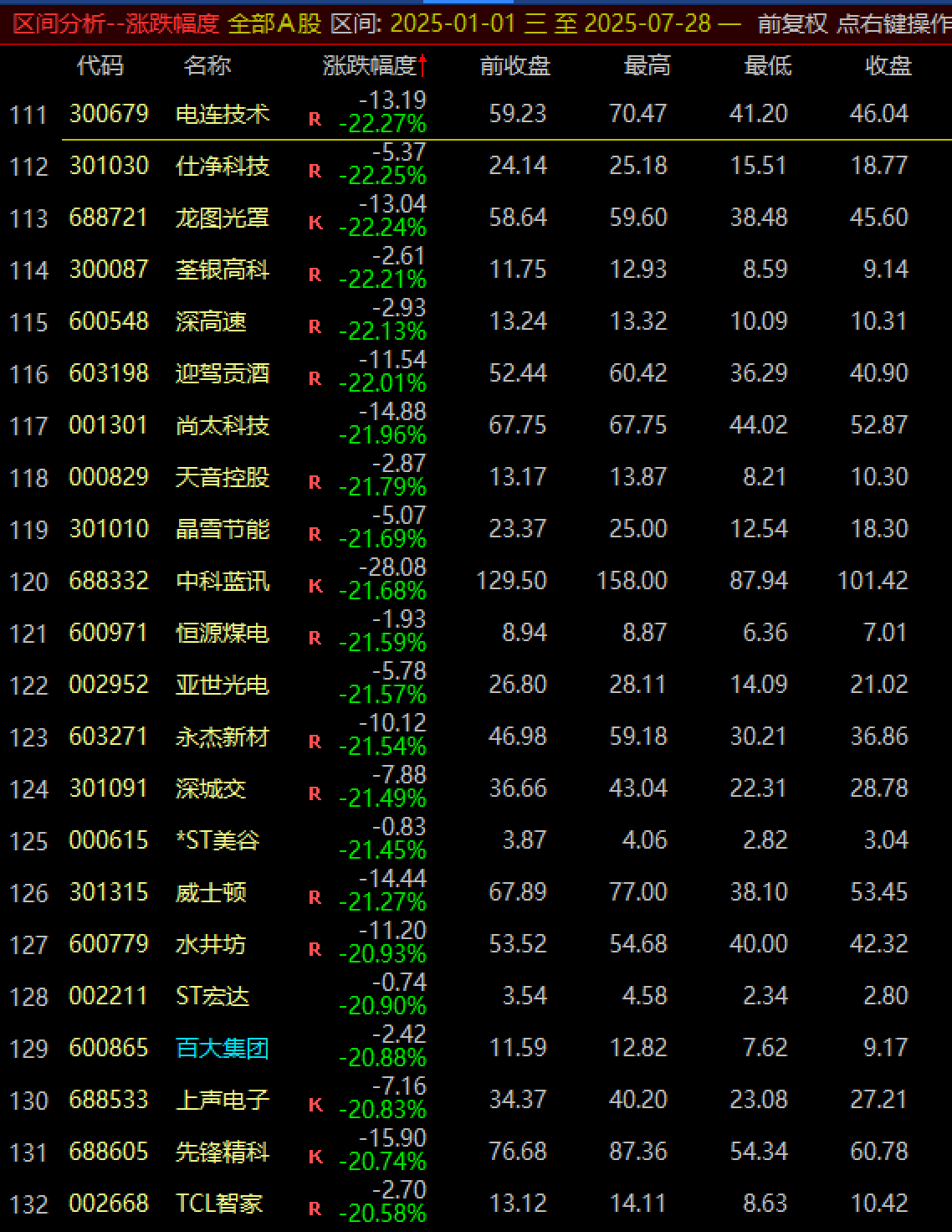
Task: Click the 收盘 column header
Action: tap(888, 65)
